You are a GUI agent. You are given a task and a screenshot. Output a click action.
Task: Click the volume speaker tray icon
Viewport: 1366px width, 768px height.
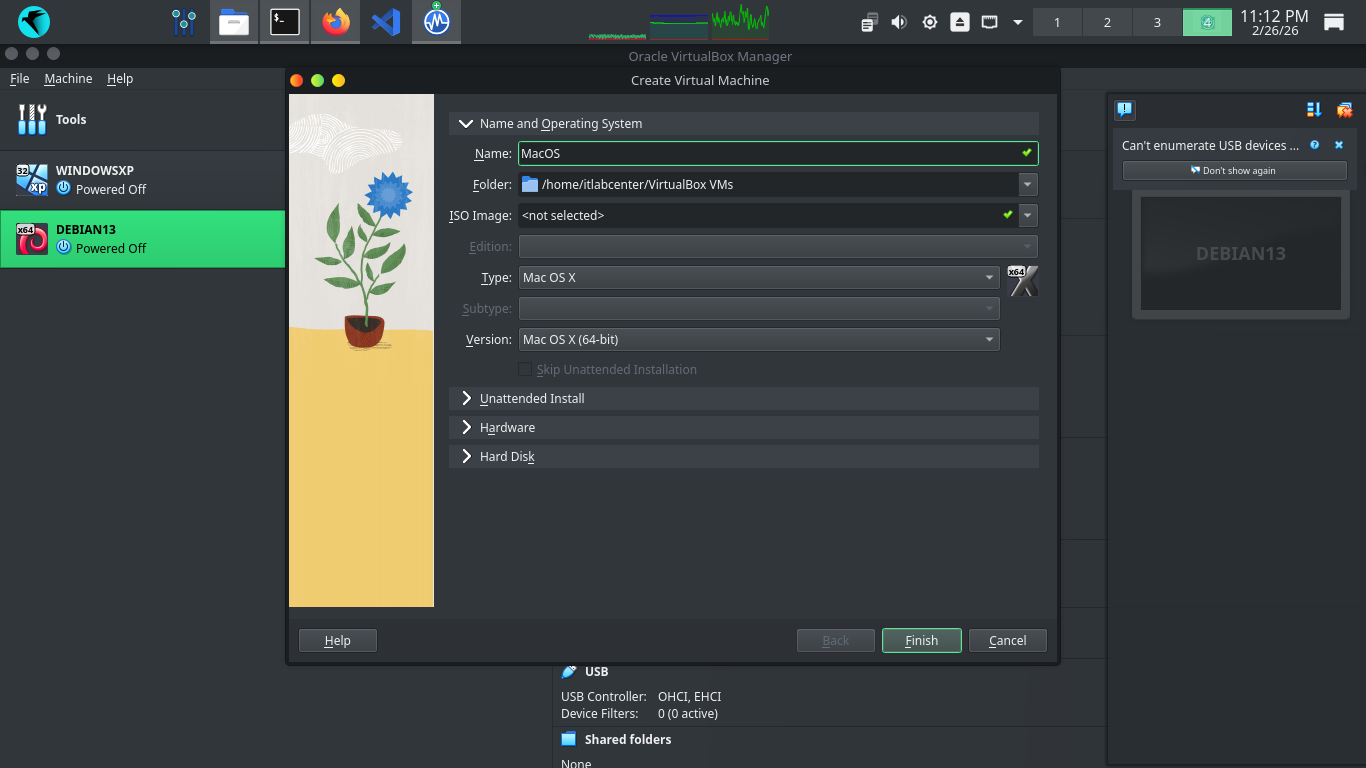[899, 22]
